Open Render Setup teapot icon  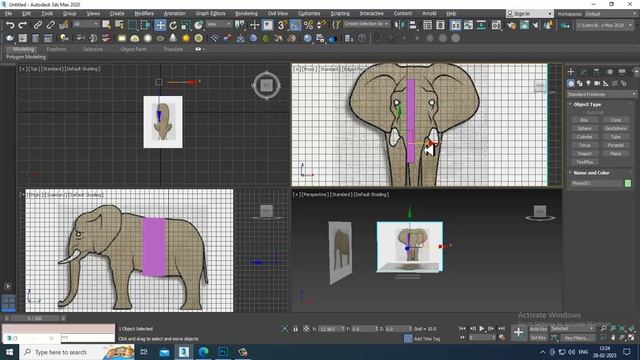(511, 25)
